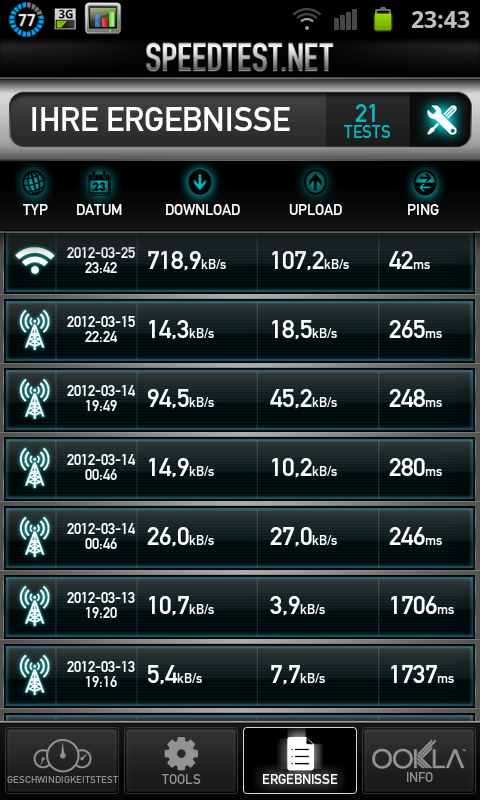Sort results by Datum calendar icon
The width and height of the screenshot is (480, 800).
click(x=99, y=183)
